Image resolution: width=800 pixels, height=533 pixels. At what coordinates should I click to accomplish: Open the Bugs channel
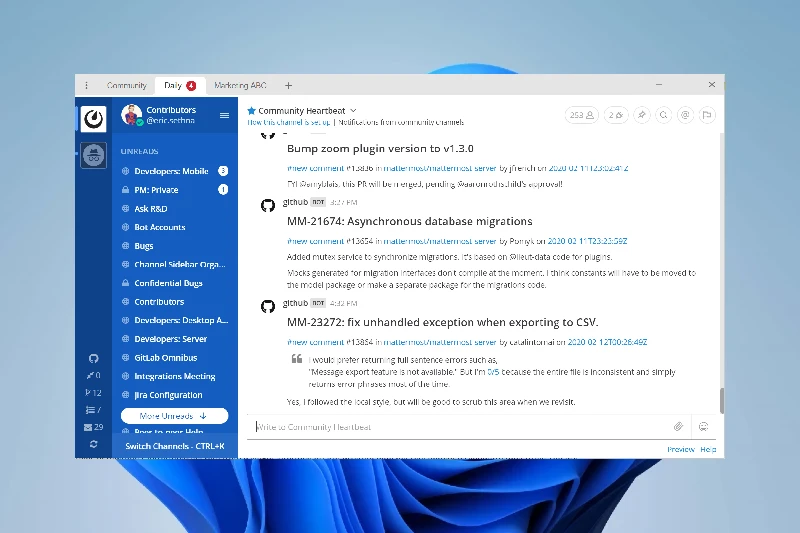pyautogui.click(x=174, y=246)
